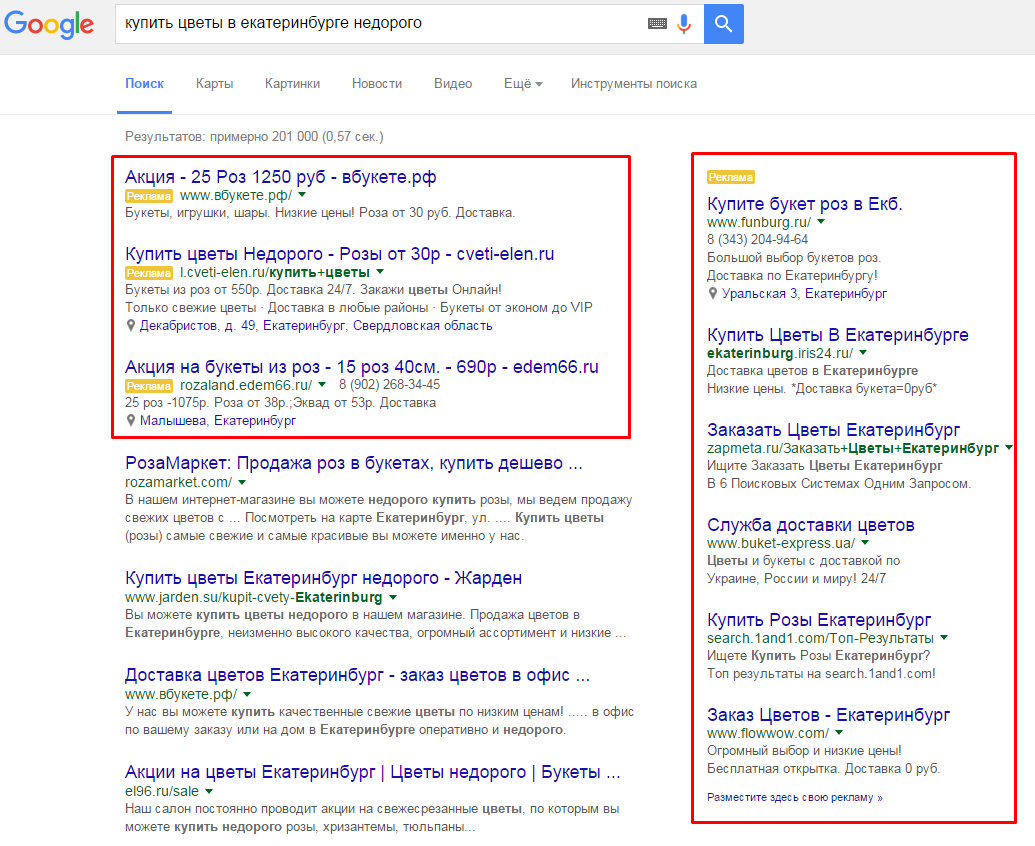Open ad Купить цветы Недорого - Розы от 30р
Screen dimensions: 1035x846
click(339, 254)
